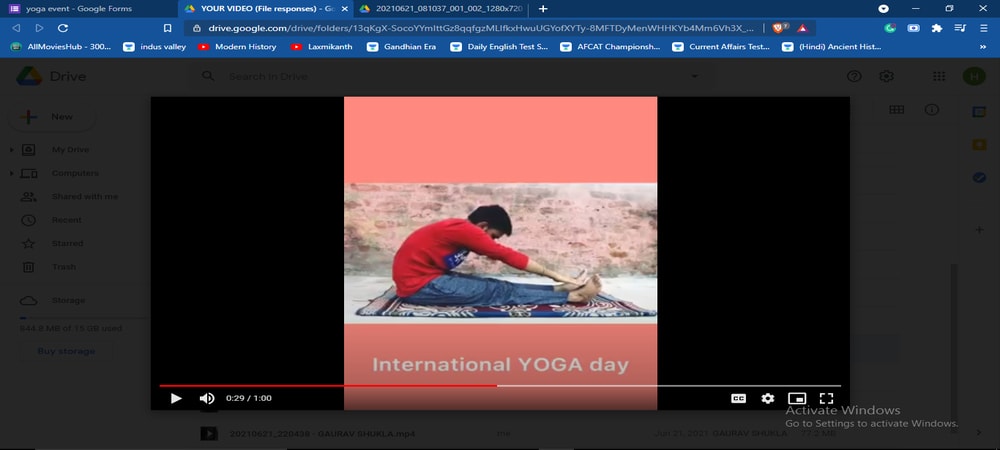Click the Brave Shields icon
This screenshot has height=450, width=1000.
pos(780,28)
